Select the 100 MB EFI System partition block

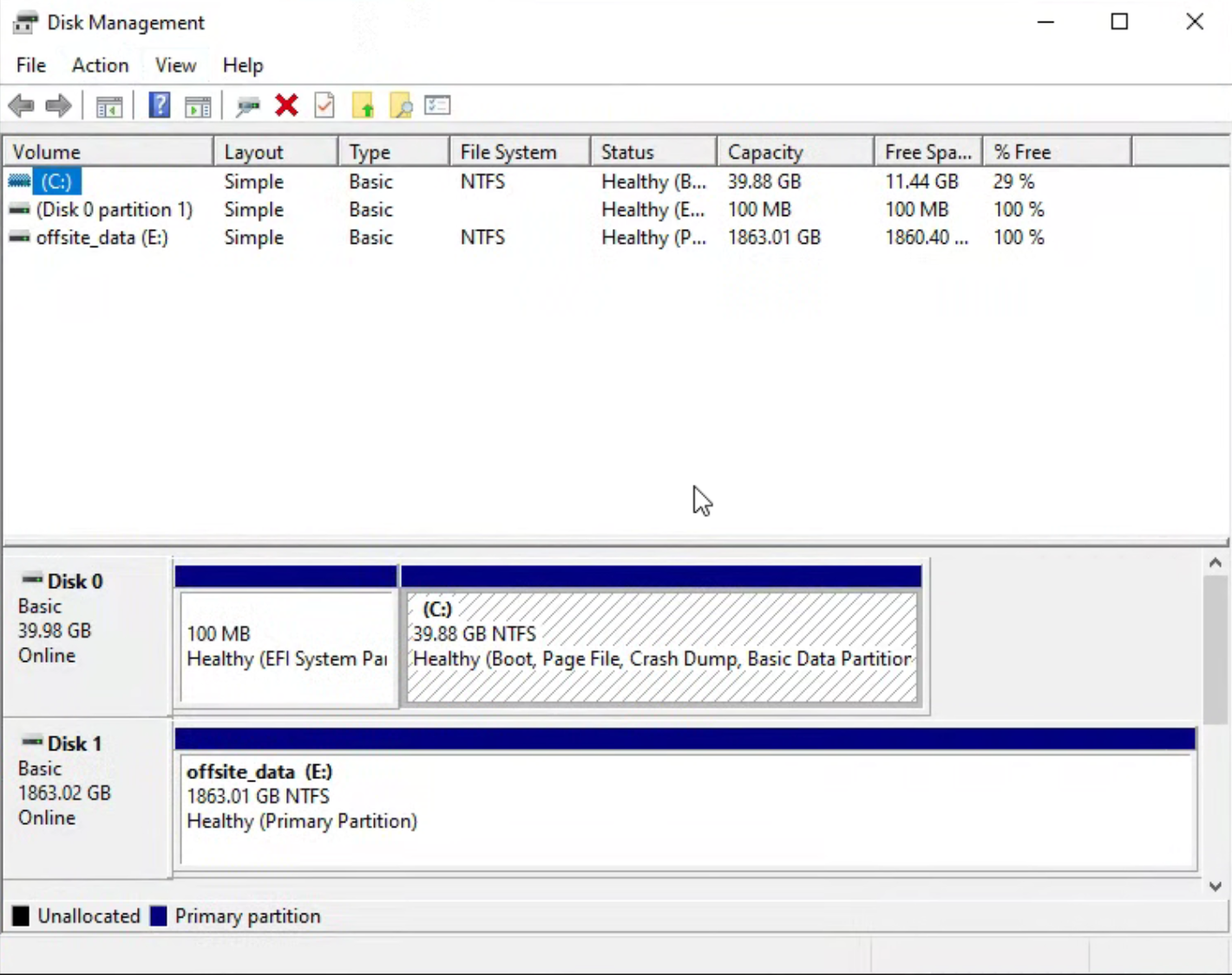(287, 647)
